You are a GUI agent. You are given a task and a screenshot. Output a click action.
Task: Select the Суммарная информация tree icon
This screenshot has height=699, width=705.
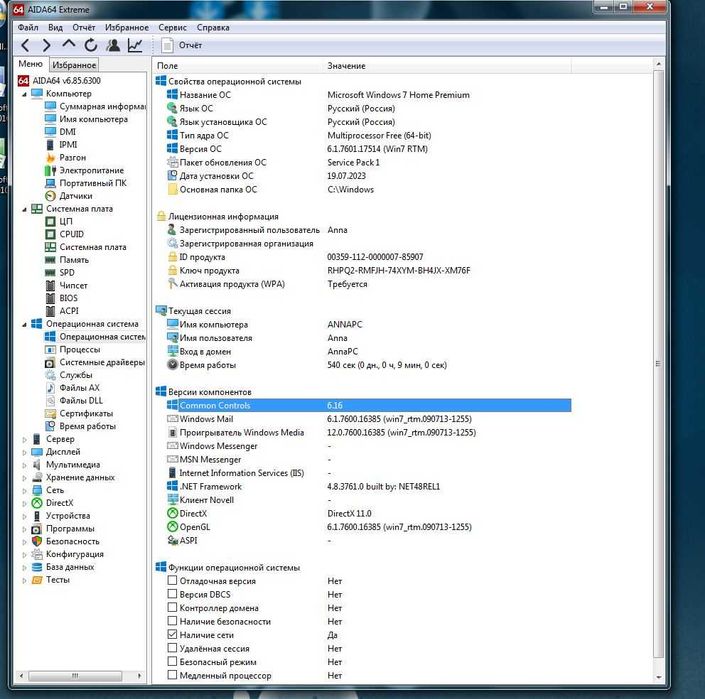(x=50, y=107)
